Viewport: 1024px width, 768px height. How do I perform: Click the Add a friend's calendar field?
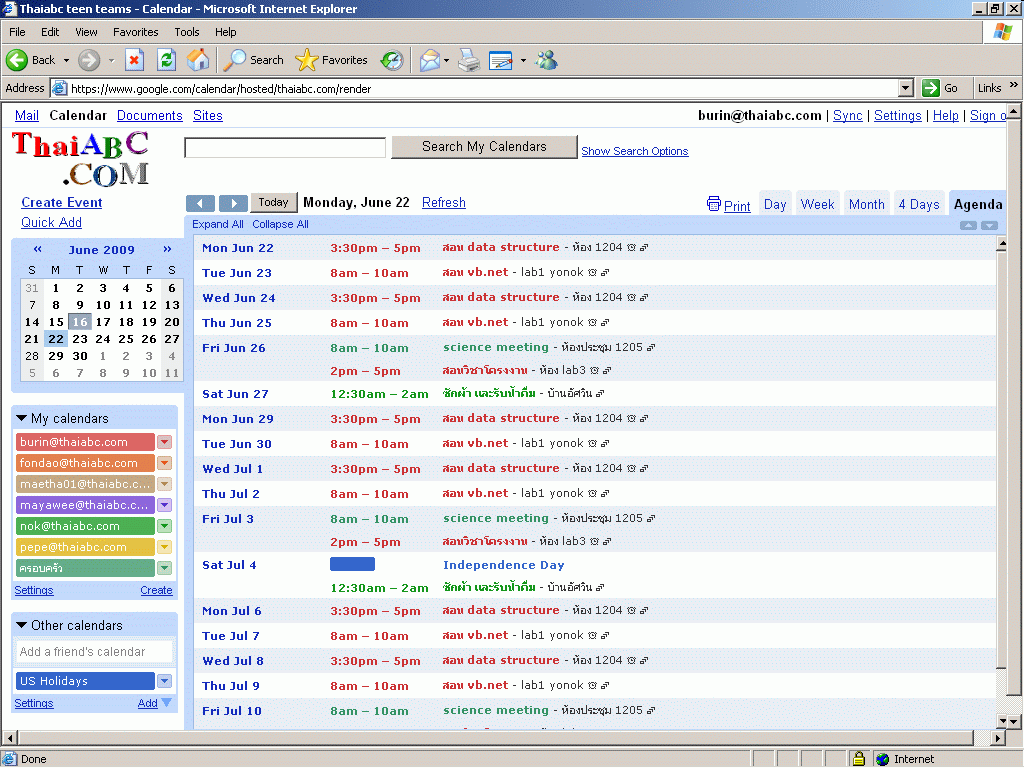coord(94,652)
